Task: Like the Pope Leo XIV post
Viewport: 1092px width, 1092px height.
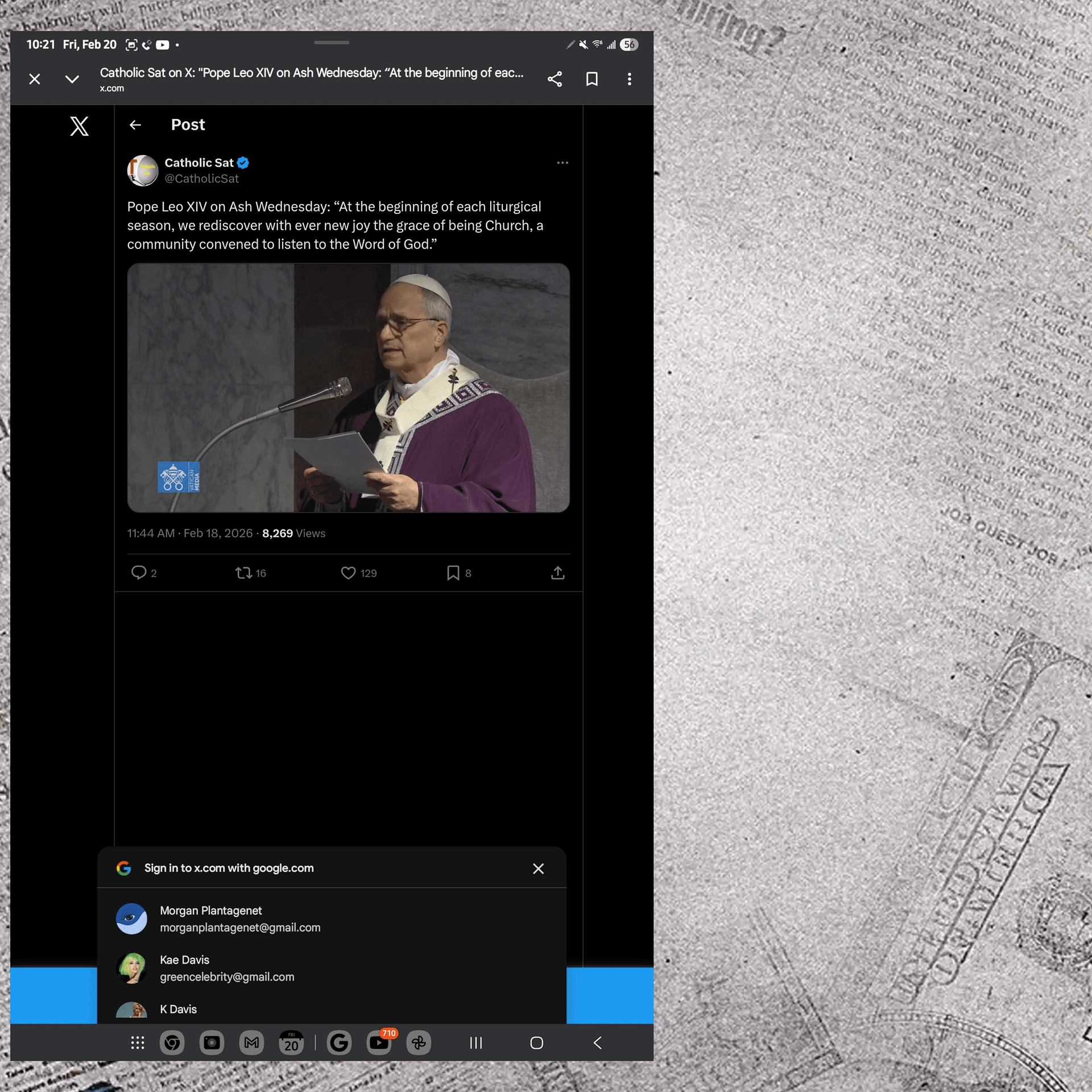Action: 349,573
